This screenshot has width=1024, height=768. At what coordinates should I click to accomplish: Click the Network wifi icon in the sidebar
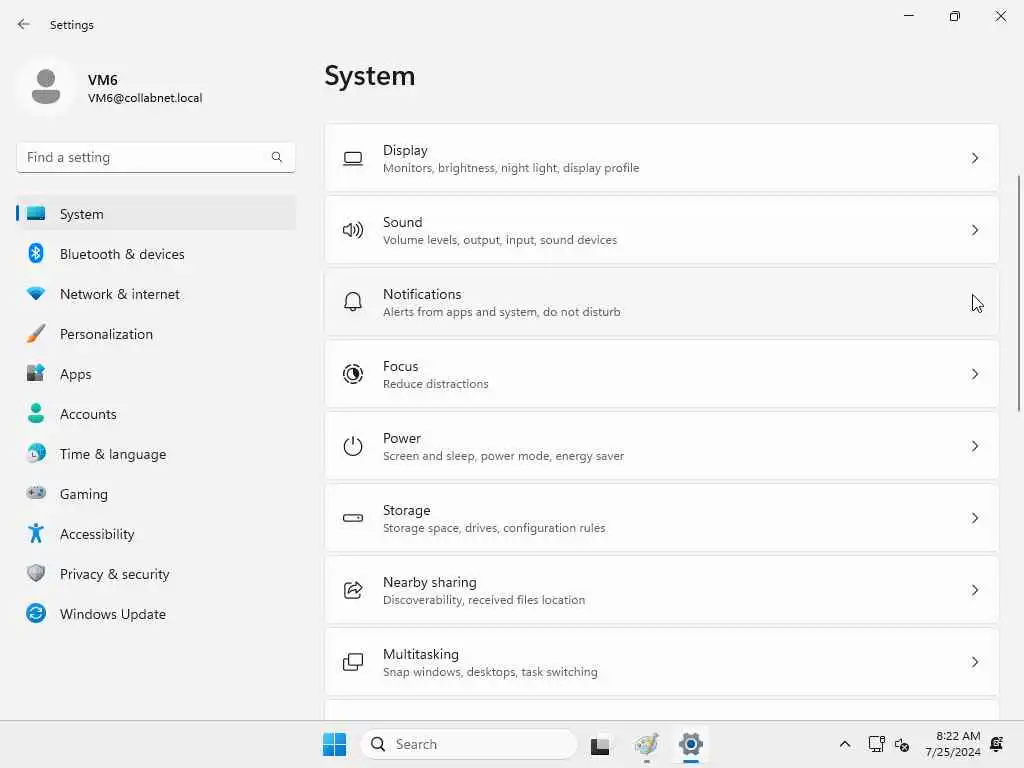pos(36,293)
